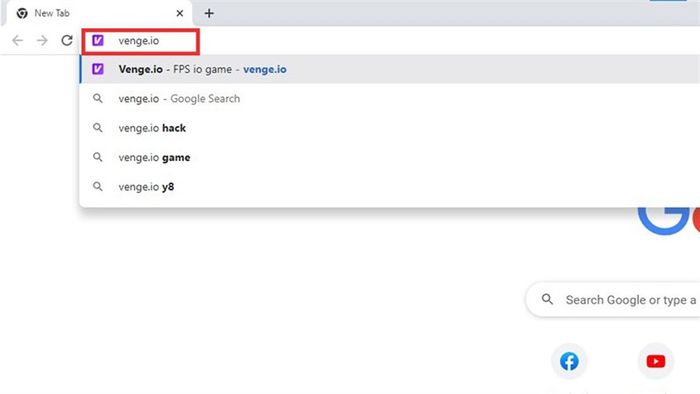Open a new tab with plus button
This screenshot has width=700, height=394.
(209, 13)
